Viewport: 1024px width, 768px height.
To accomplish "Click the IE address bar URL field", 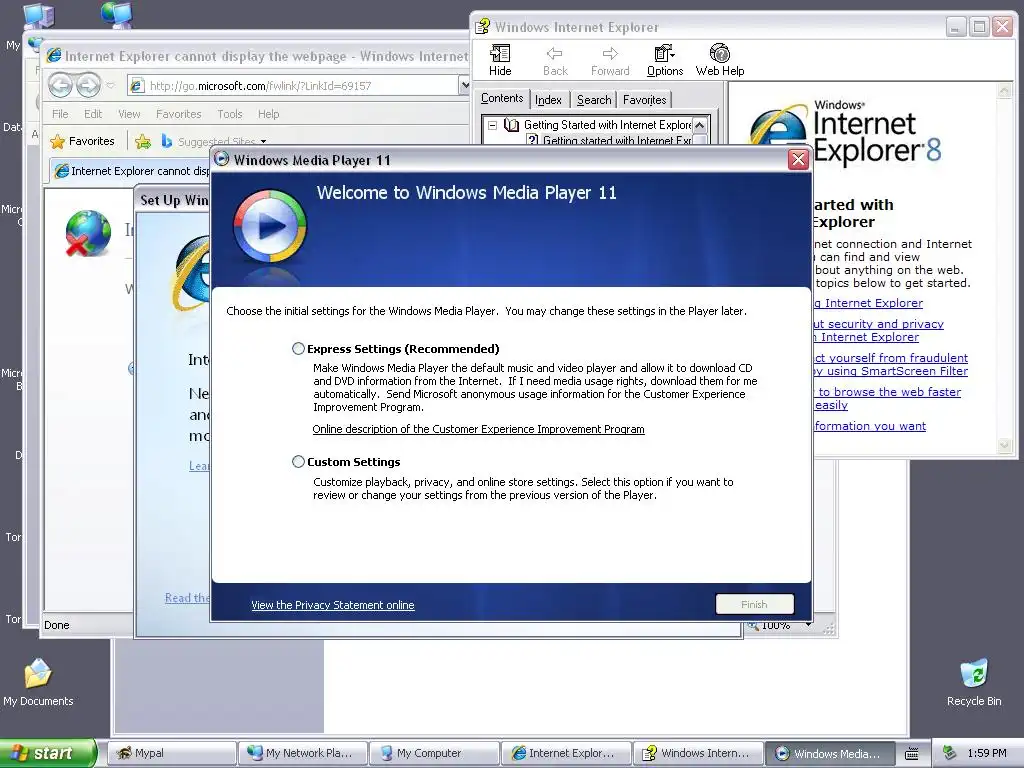I will [x=294, y=86].
